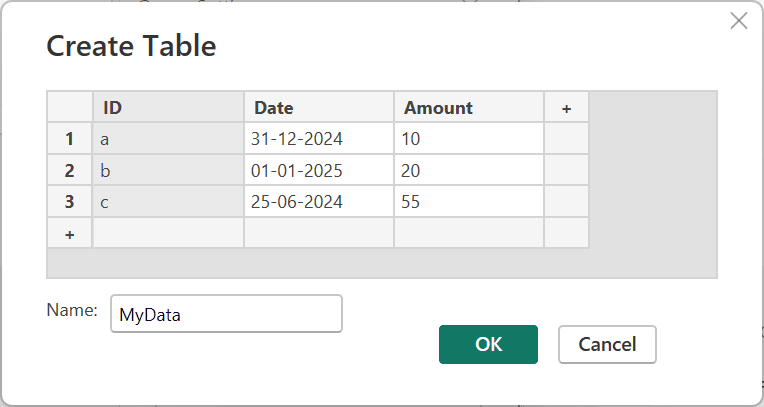Viewport: 764px width, 407px height.
Task: Click the plus icon to add a column
Action: [x=566, y=108]
